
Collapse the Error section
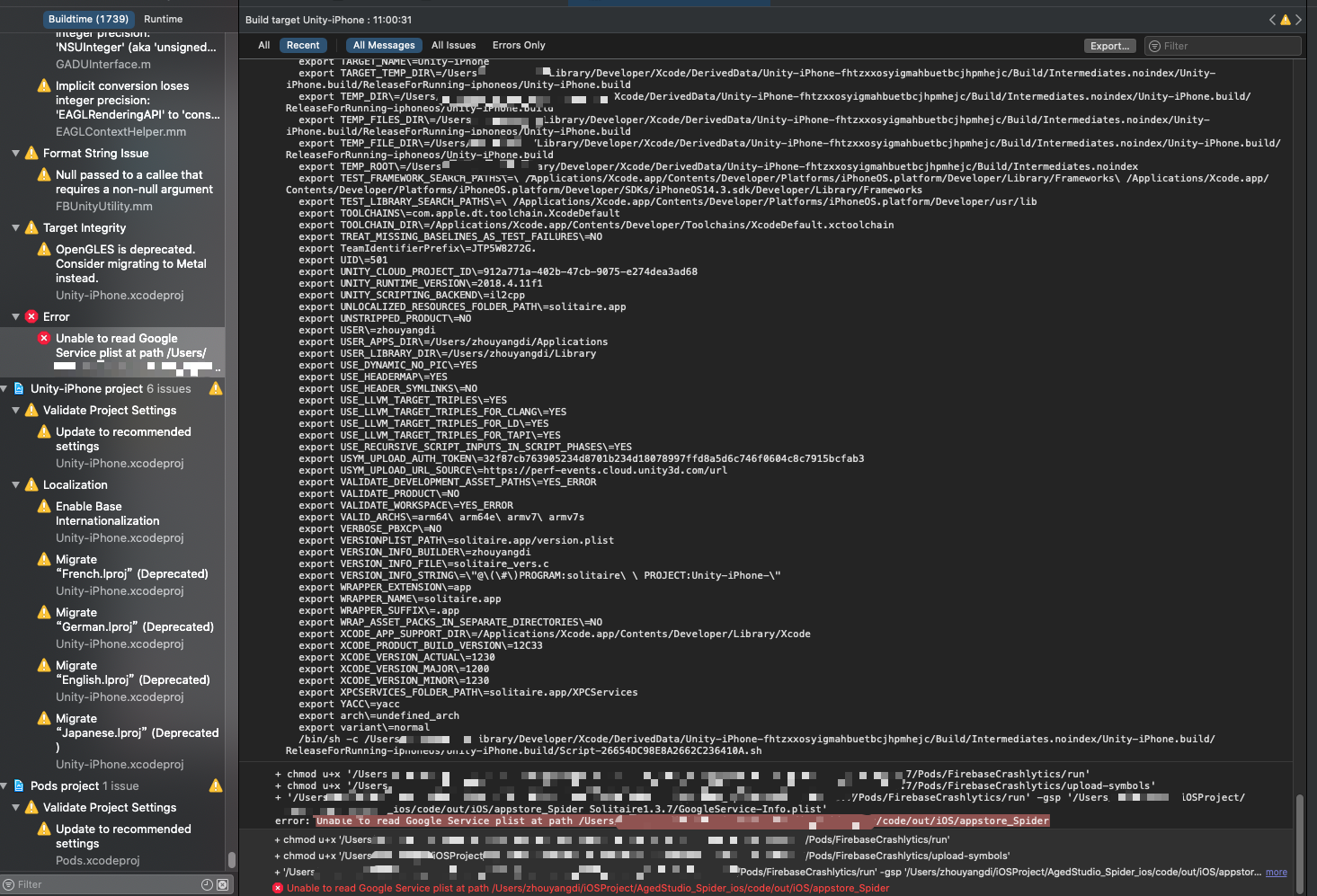click(15, 316)
